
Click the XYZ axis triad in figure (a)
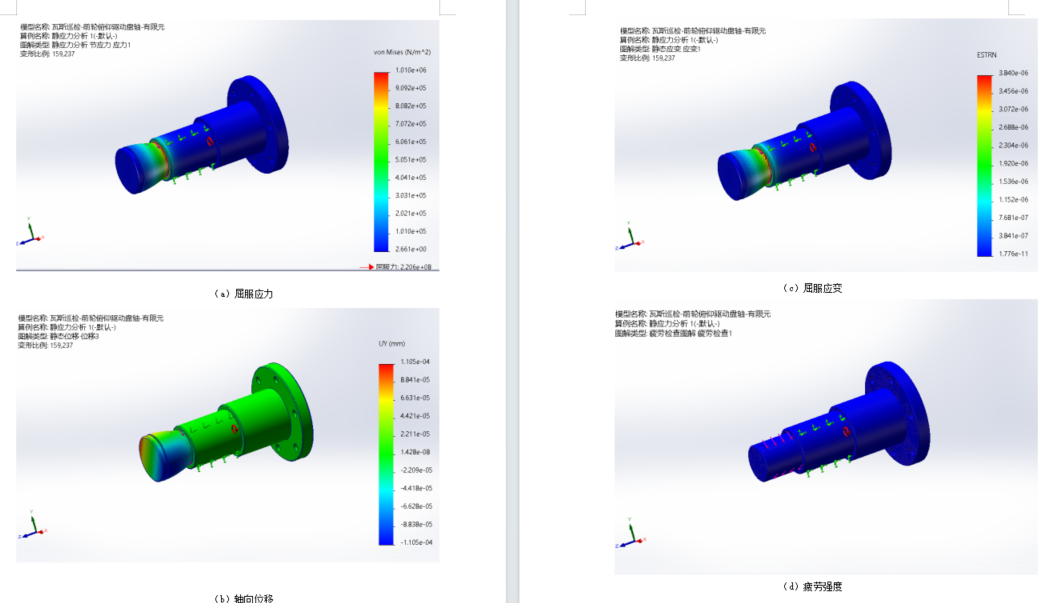(x=30, y=232)
